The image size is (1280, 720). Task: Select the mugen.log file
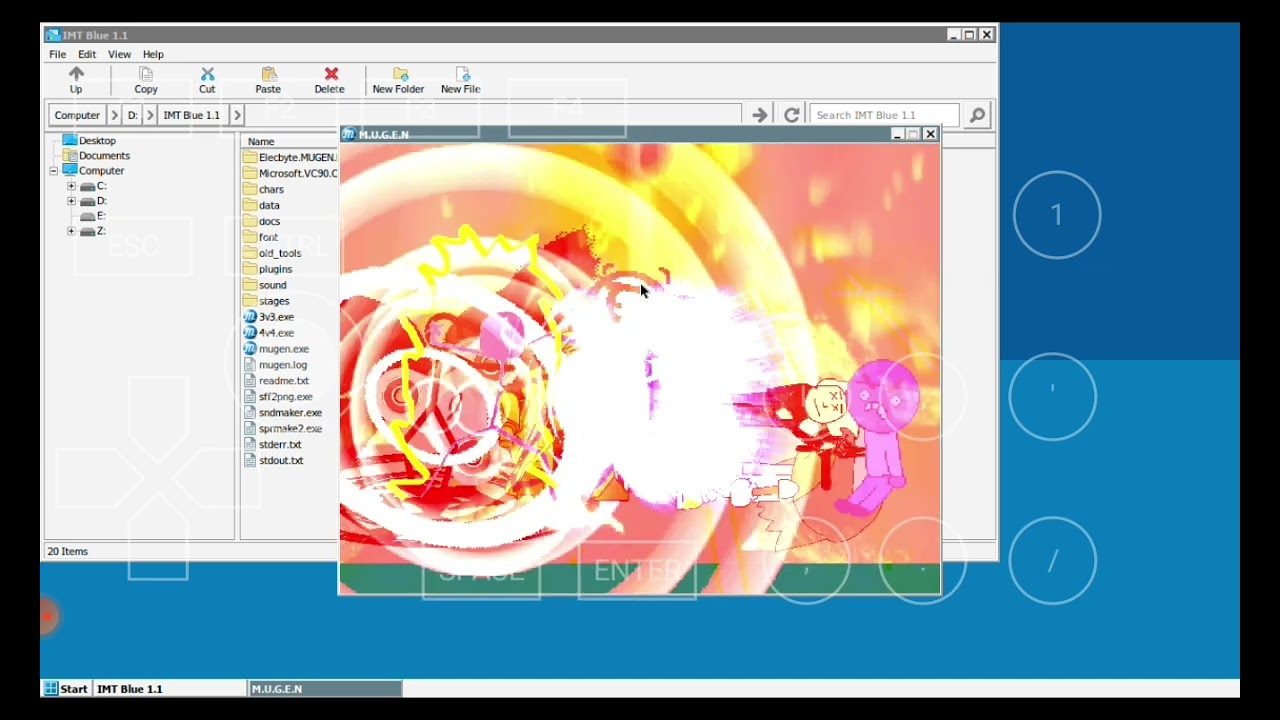pos(275,365)
